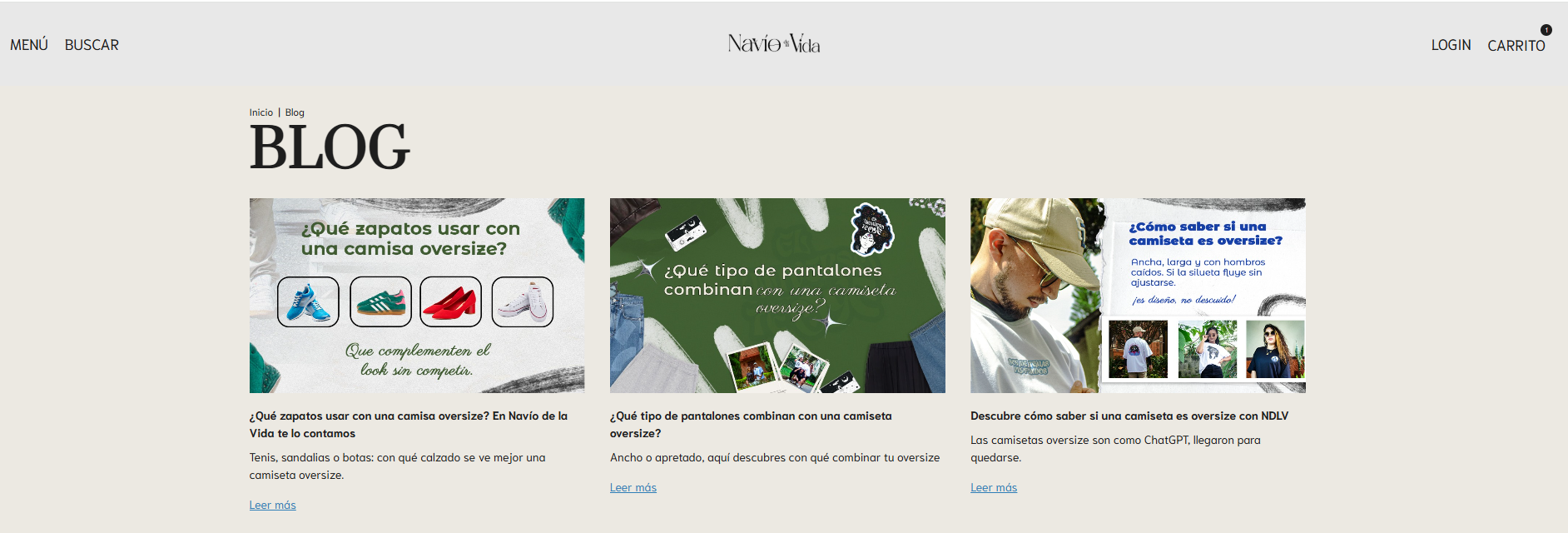Image resolution: width=1568 pixels, height=533 pixels.
Task: Open the MENÚ navigation
Action: [x=29, y=45]
